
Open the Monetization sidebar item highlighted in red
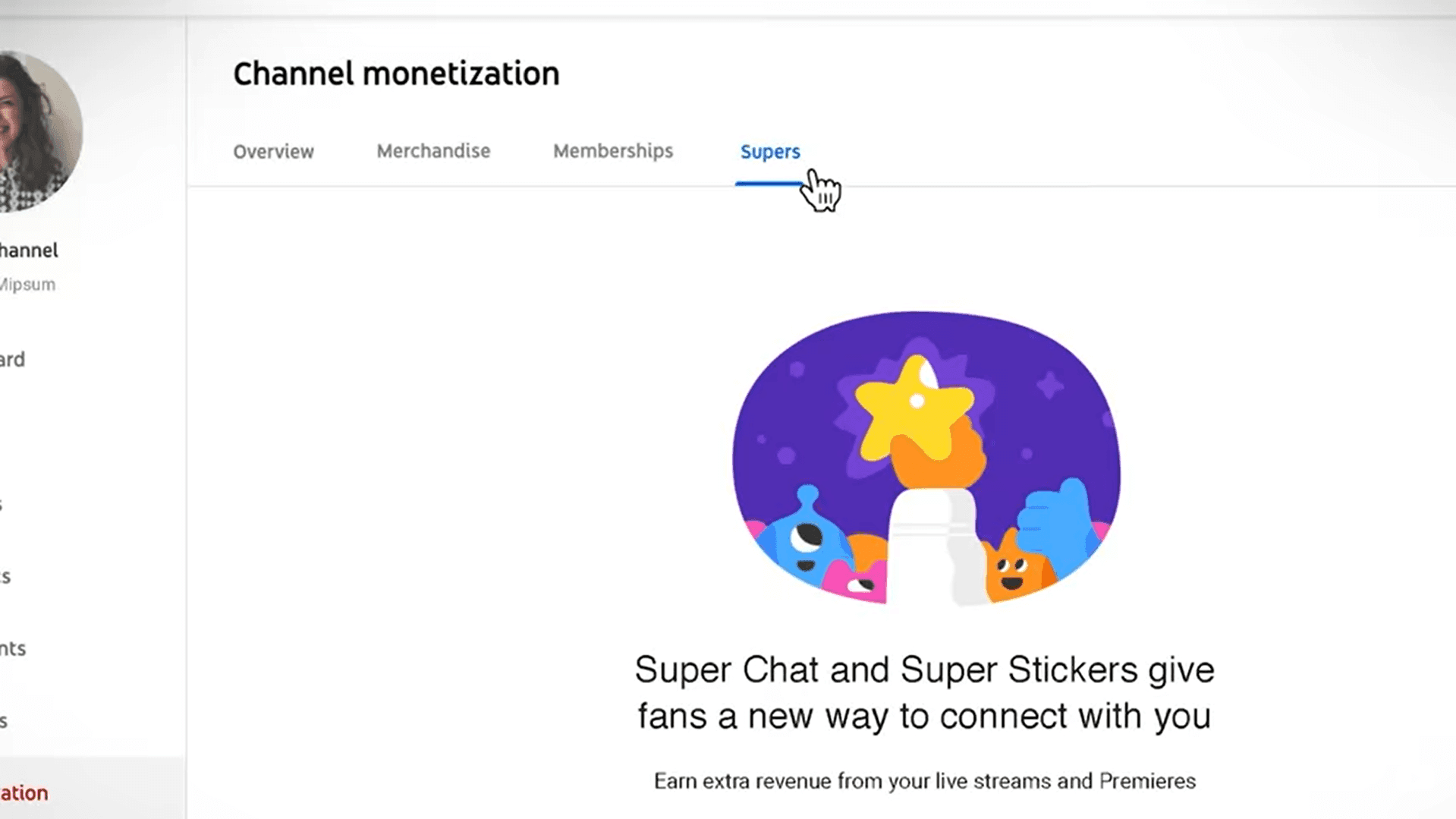pos(23,792)
